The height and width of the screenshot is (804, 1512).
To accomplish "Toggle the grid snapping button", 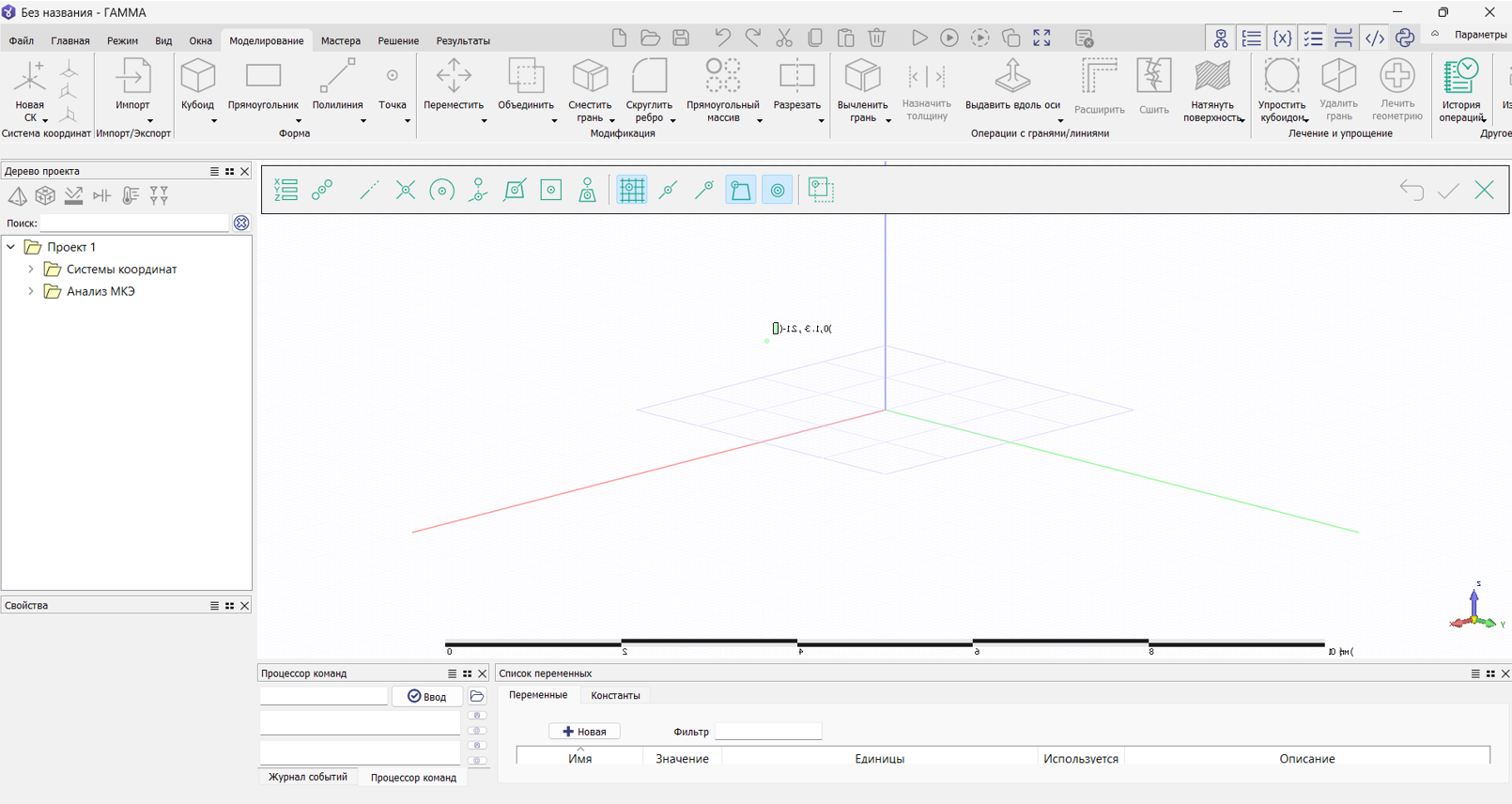I will pyautogui.click(x=631, y=191).
